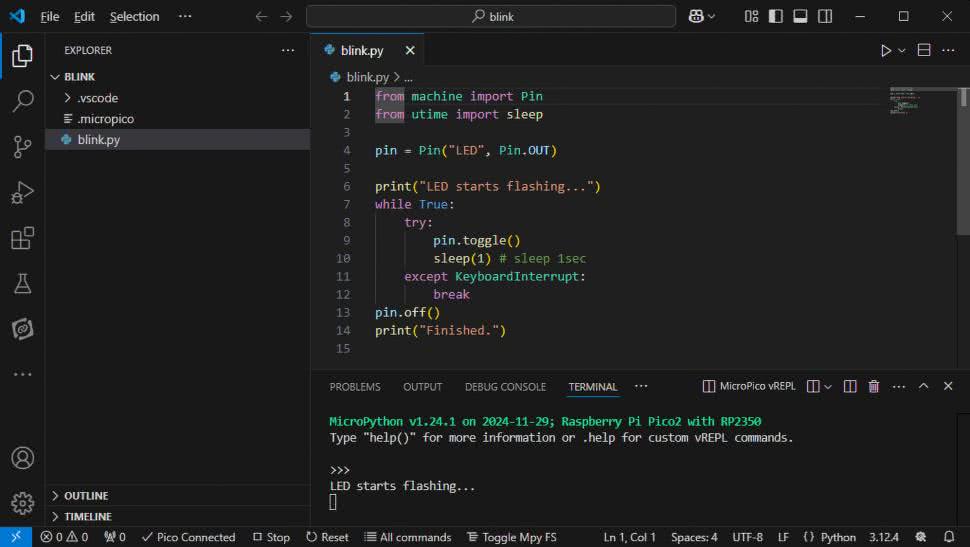This screenshot has height=547, width=970.
Task: Switch to the PROBLEMS panel tab
Action: pyautogui.click(x=355, y=387)
